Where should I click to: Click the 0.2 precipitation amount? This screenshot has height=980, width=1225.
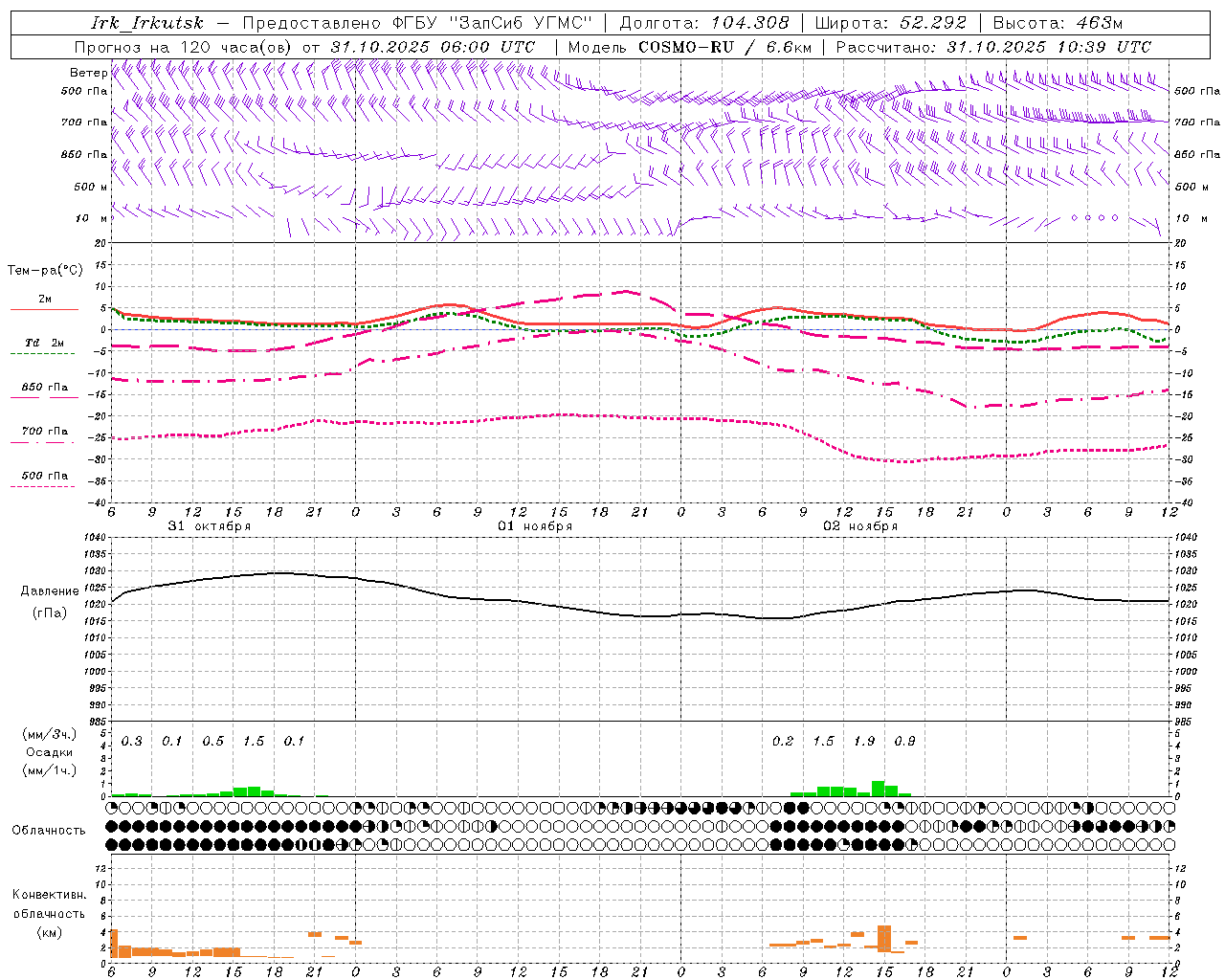click(x=783, y=742)
